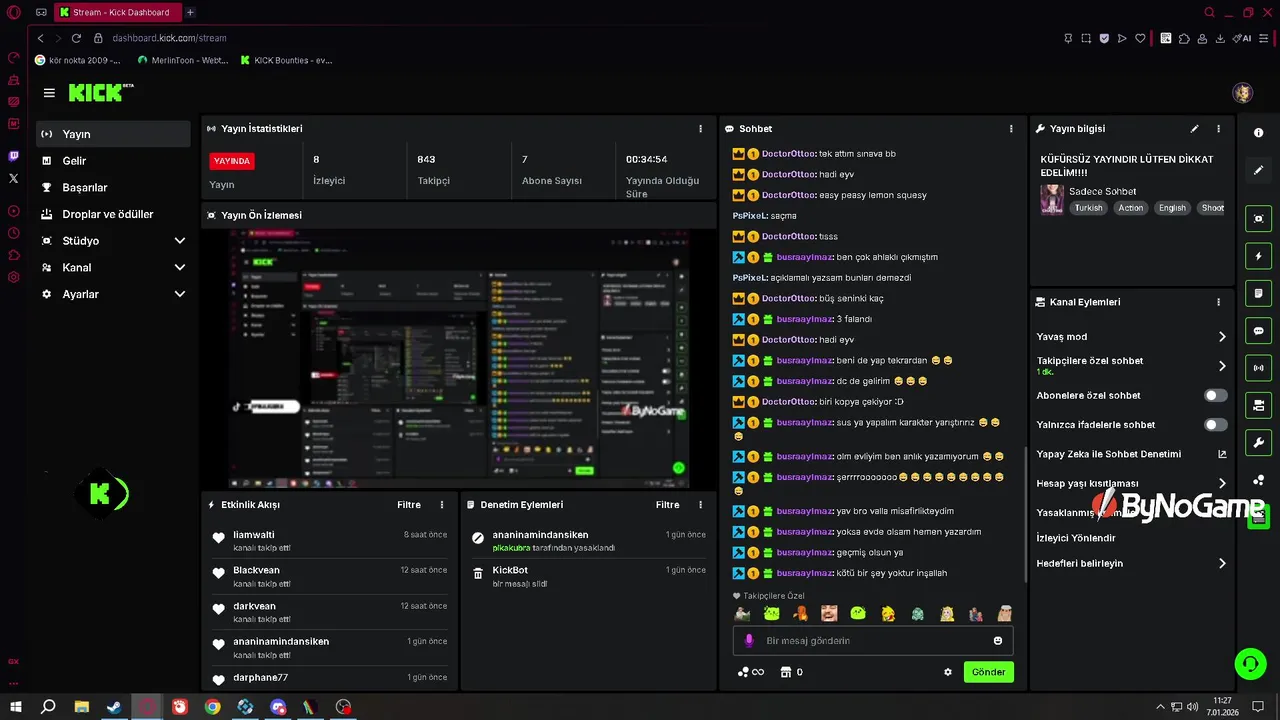
Task: Click the stream preview thumbnail
Action: coord(458,358)
